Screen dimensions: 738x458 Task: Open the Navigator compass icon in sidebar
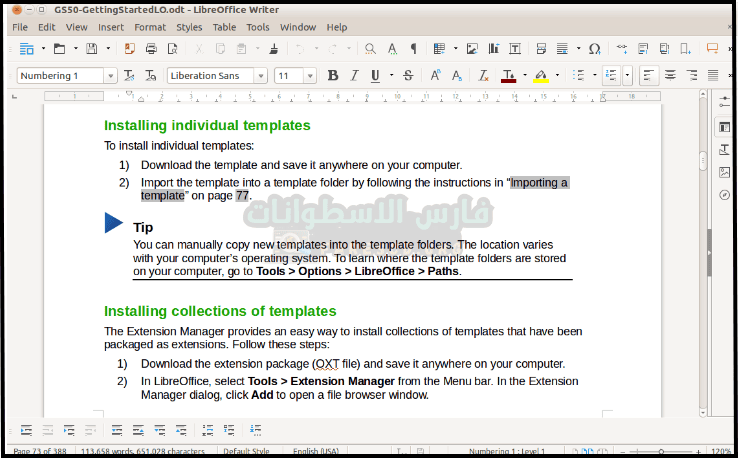click(724, 195)
